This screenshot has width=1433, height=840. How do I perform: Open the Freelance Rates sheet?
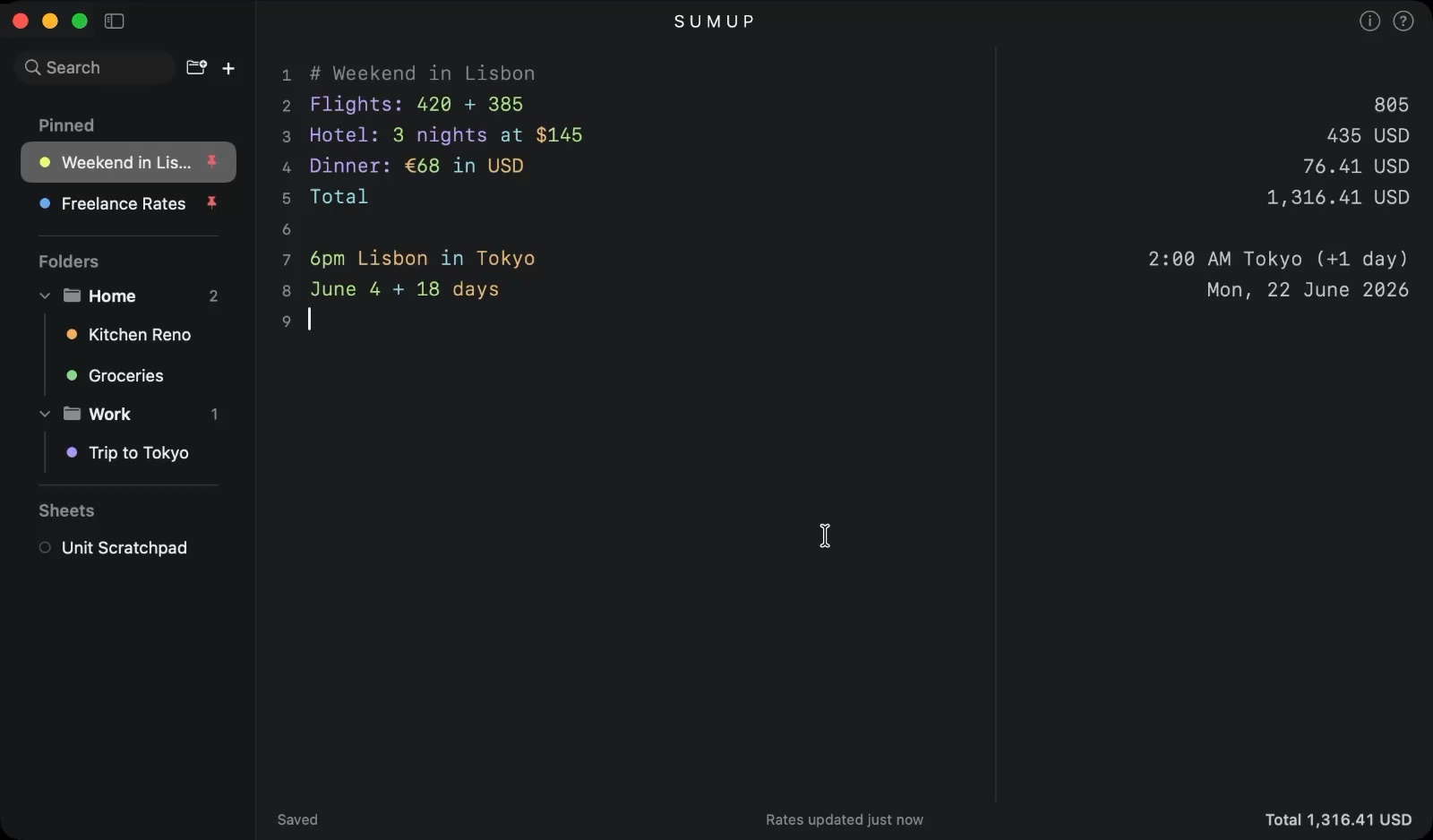coord(128,203)
